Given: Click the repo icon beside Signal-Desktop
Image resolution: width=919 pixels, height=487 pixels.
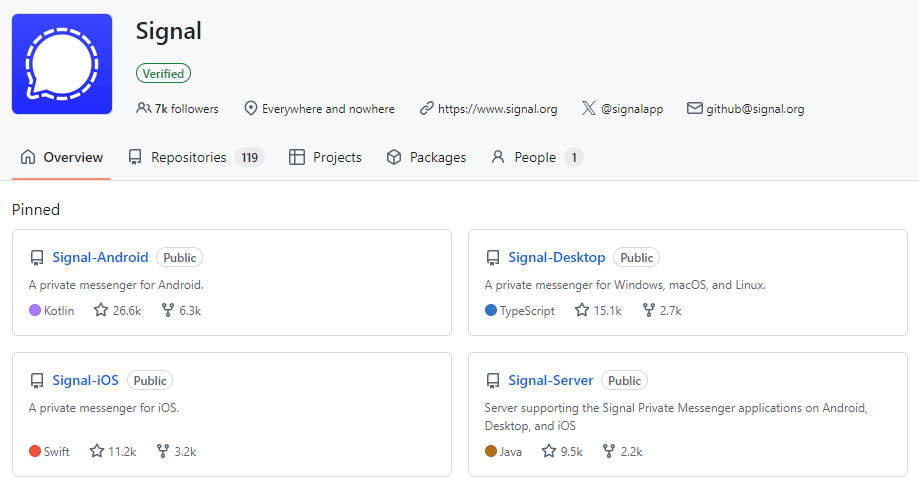Looking at the screenshot, I should click(x=493, y=258).
